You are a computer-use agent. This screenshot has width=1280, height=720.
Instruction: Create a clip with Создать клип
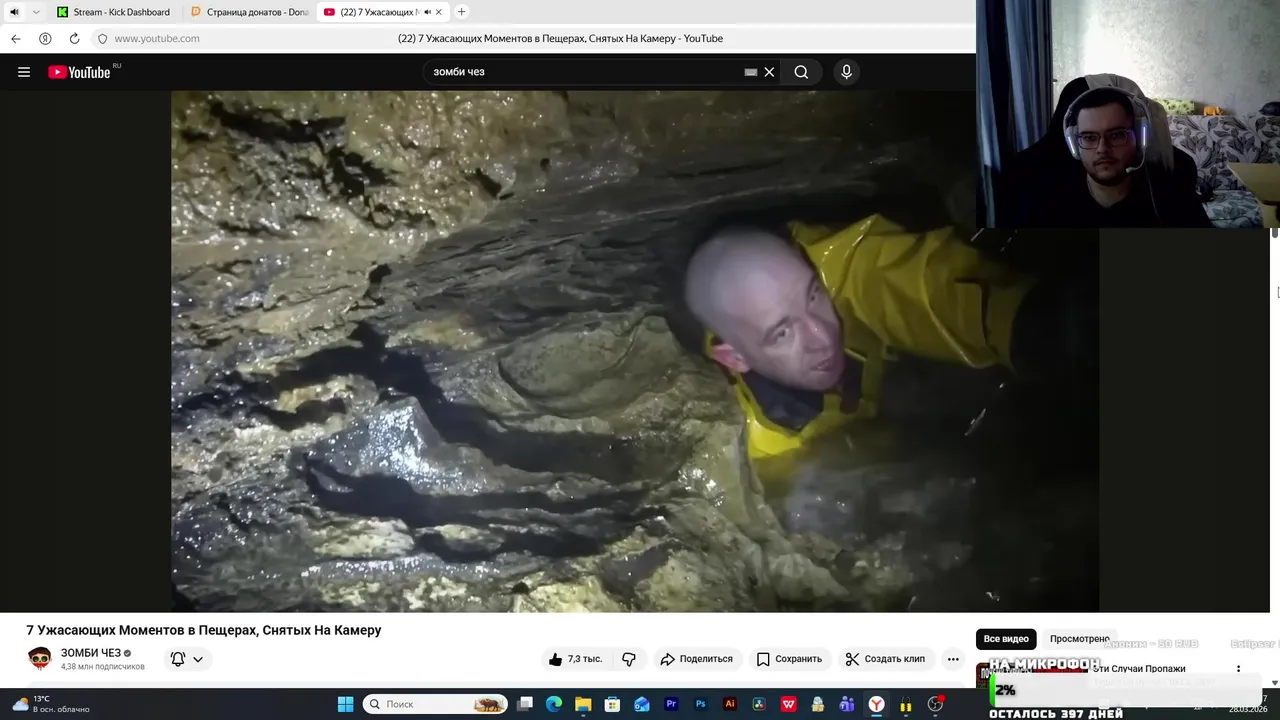click(x=885, y=659)
